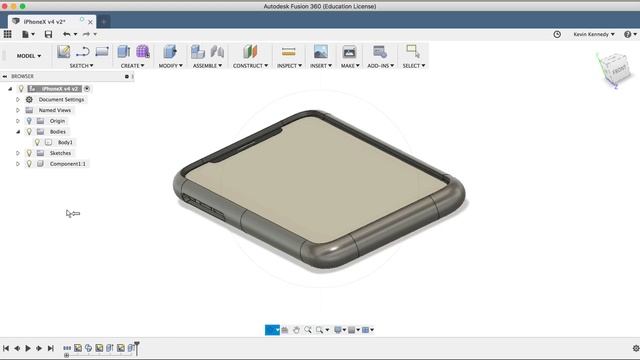This screenshot has height=360, width=640.
Task: Open the ASSEMBLE menu
Action: point(207,65)
